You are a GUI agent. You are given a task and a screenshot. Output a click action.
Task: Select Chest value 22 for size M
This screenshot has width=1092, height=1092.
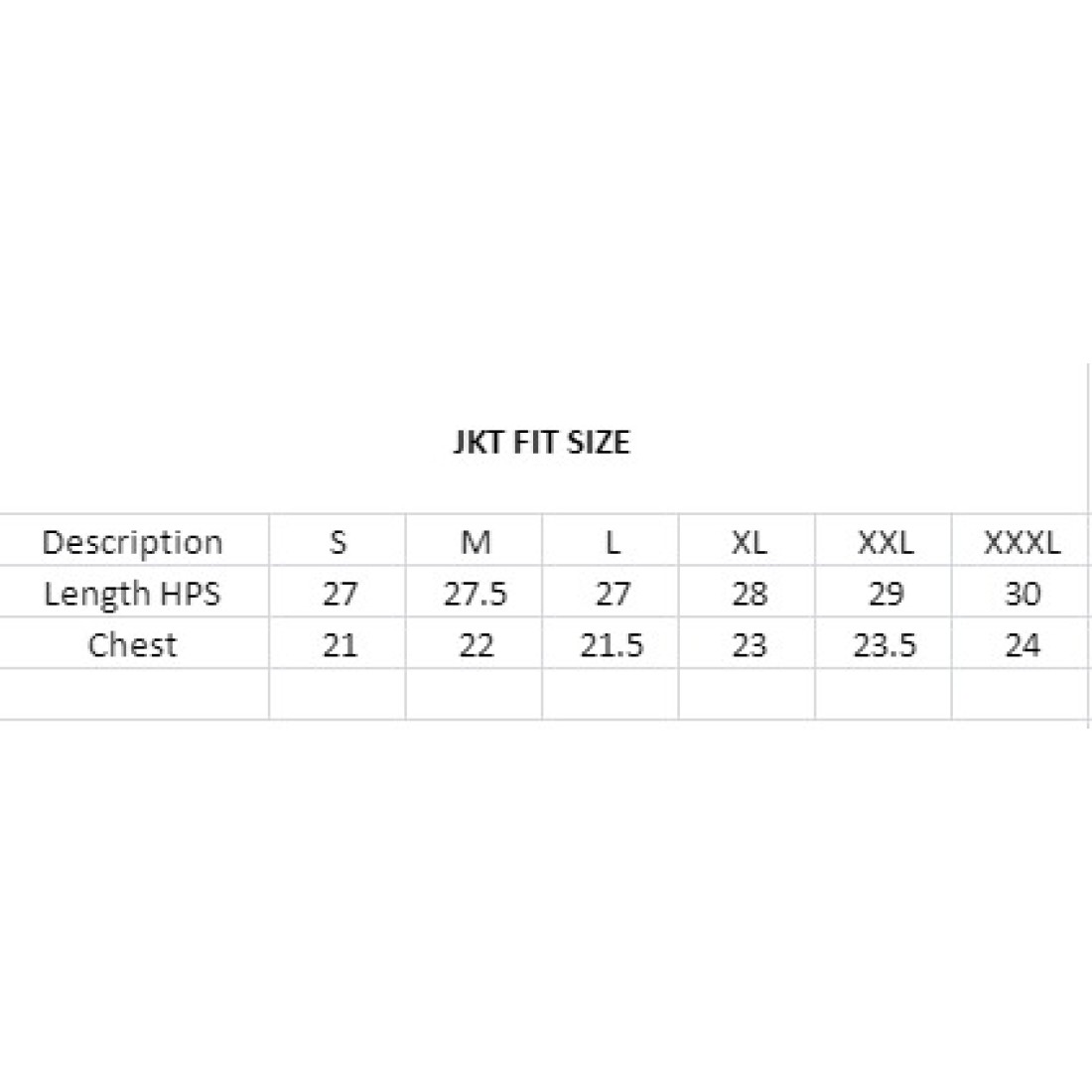pos(475,644)
